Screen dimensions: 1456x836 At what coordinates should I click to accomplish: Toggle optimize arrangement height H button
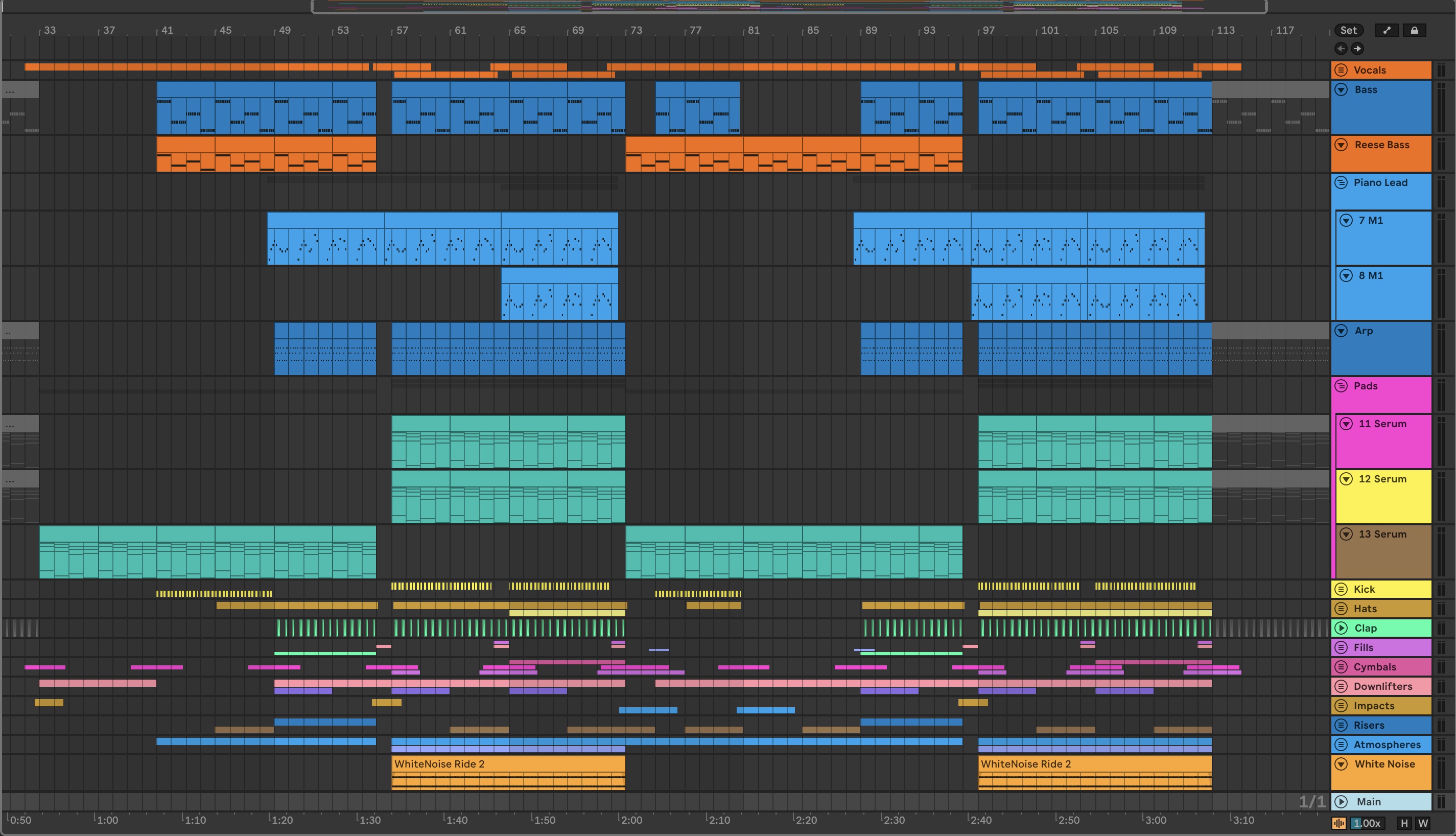point(1404,823)
